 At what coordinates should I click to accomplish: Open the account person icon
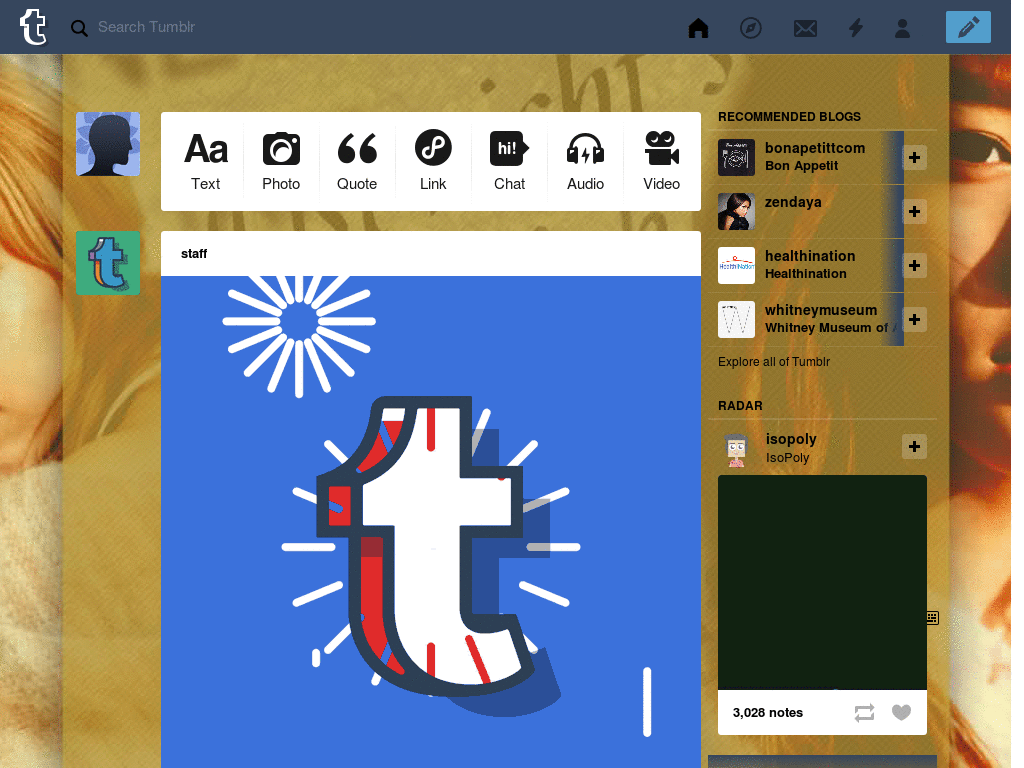pyautogui.click(x=902, y=27)
